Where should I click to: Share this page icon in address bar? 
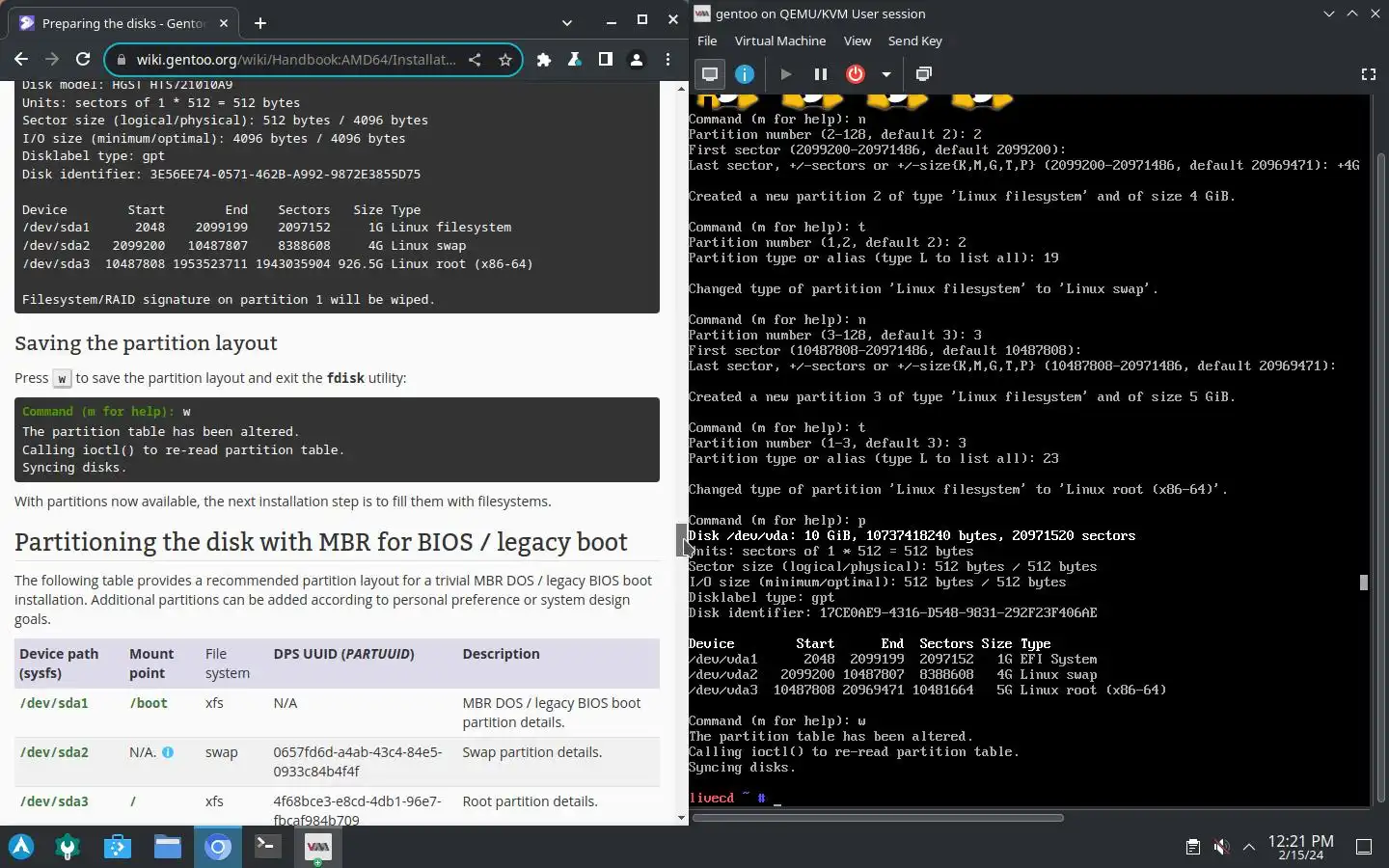pyautogui.click(x=475, y=60)
